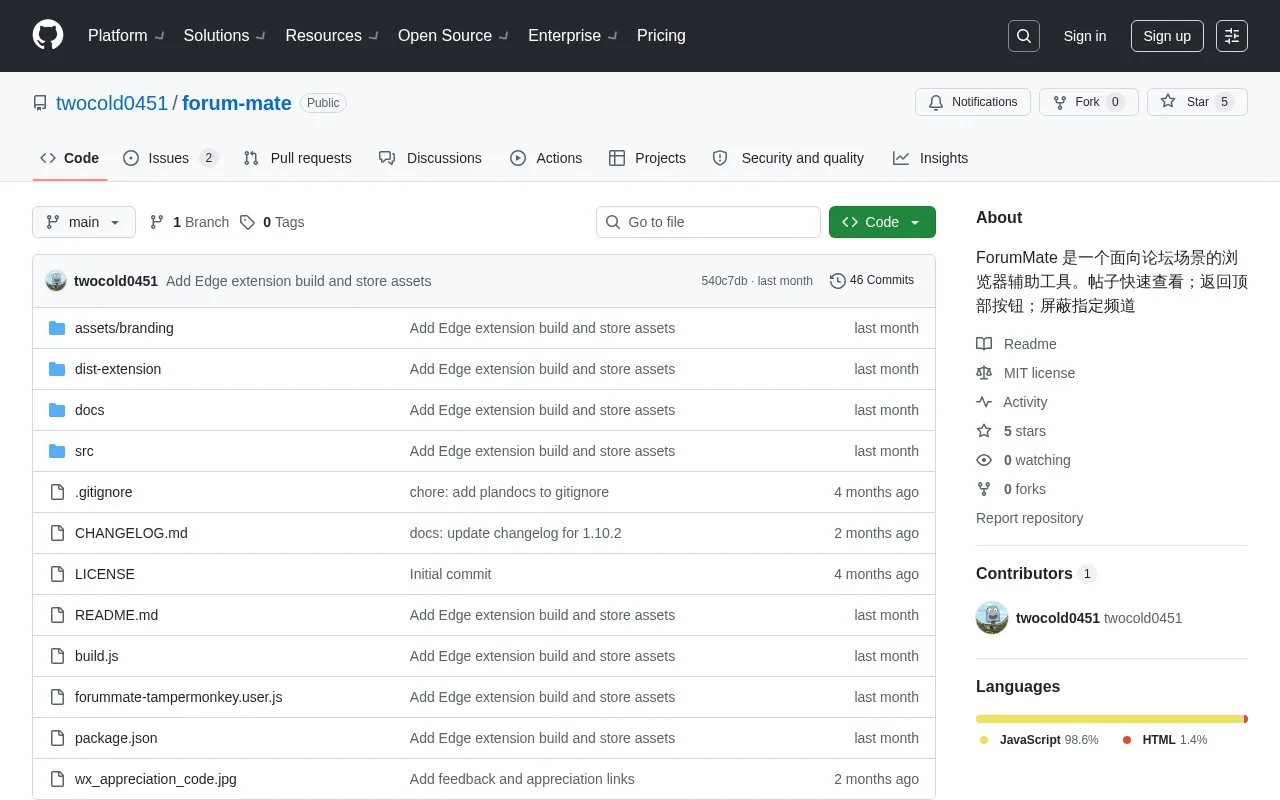
Task: Click the twocold0451 avatar in commit bar
Action: click(x=56, y=281)
